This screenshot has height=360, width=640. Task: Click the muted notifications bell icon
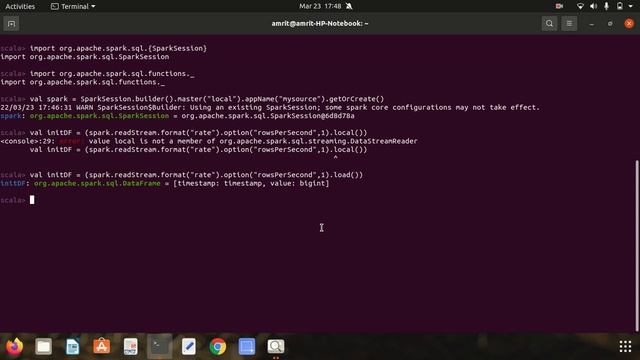349,6
